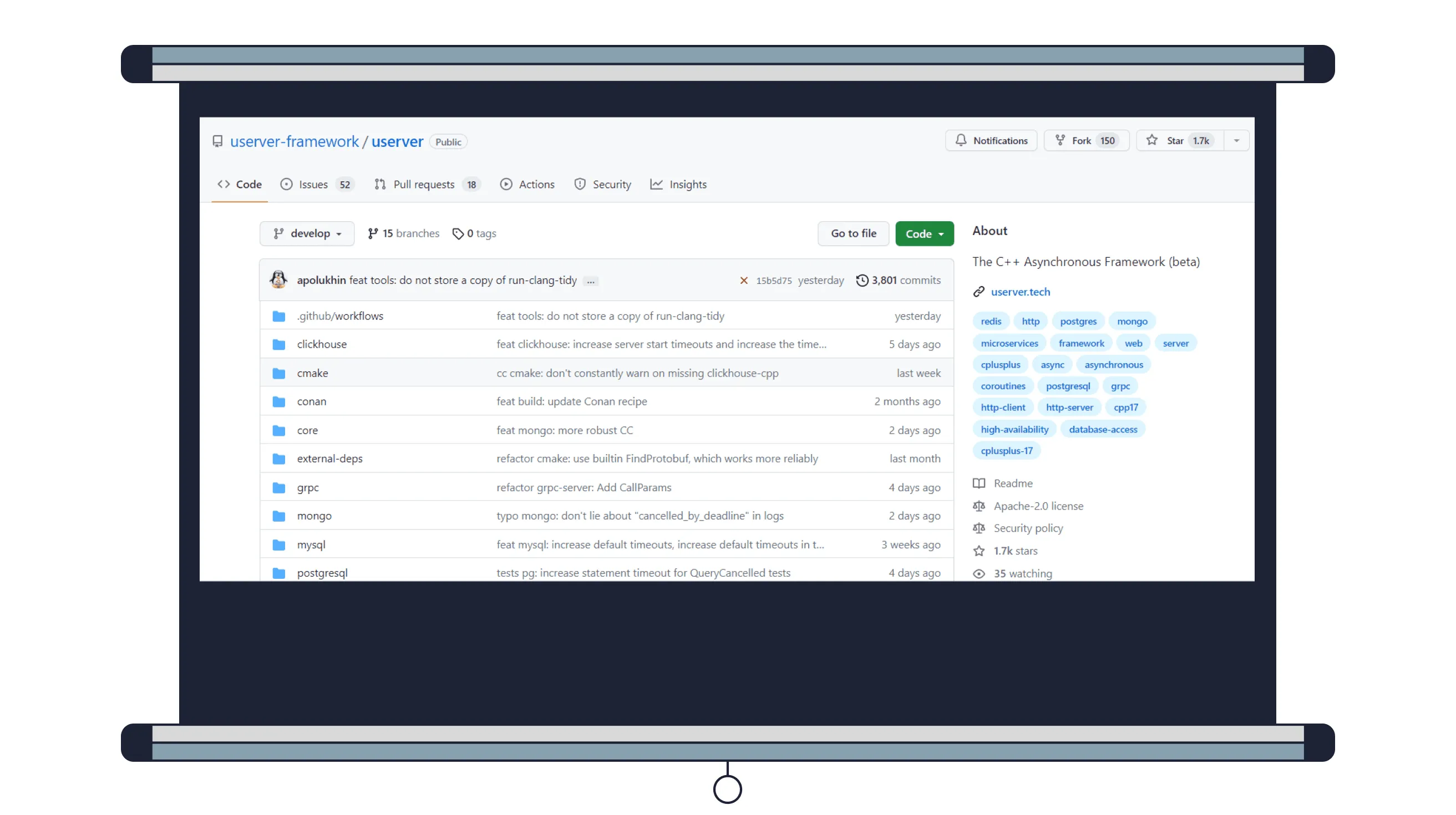Click the Security policy scale icon

(x=979, y=527)
